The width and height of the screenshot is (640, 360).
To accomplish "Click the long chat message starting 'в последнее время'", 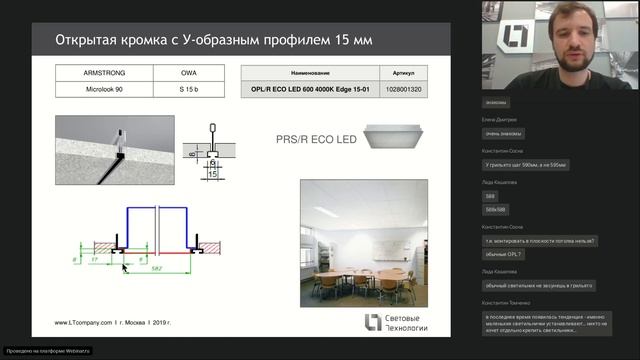I will coord(547,323).
